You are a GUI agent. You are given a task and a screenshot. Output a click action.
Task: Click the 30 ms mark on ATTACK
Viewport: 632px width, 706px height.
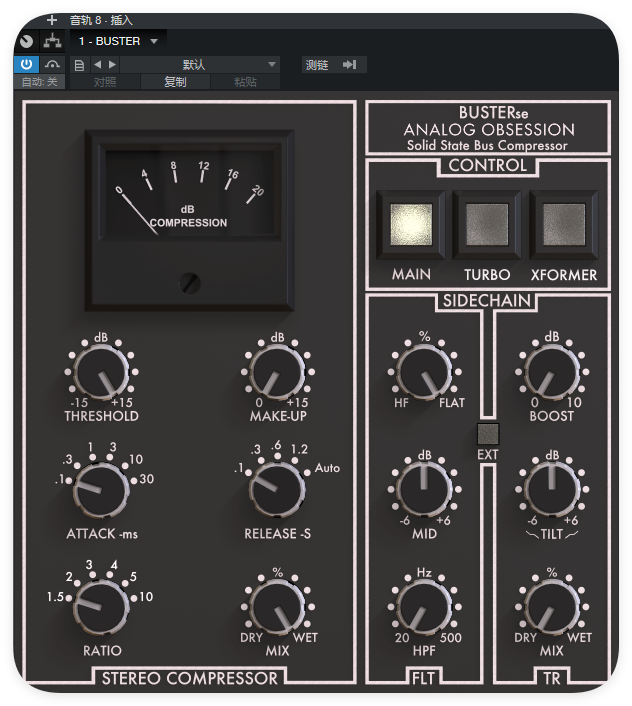click(147, 479)
